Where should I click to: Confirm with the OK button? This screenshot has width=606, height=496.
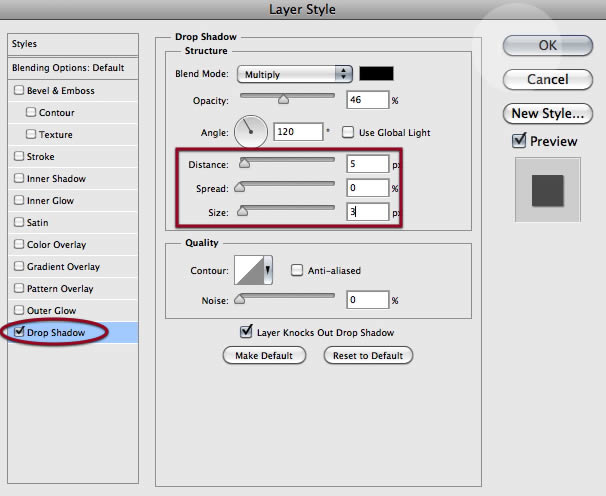[x=548, y=45]
